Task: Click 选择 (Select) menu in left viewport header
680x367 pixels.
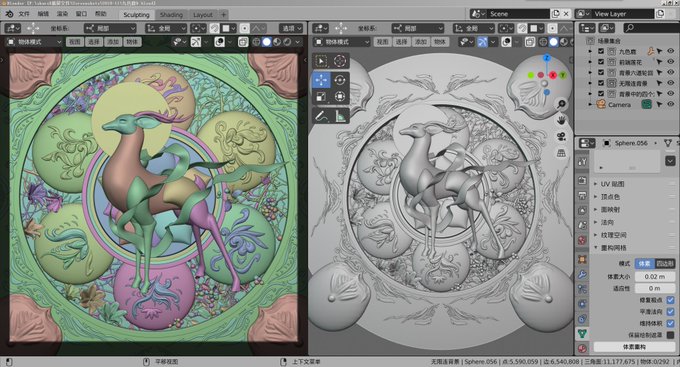Action: [94, 42]
